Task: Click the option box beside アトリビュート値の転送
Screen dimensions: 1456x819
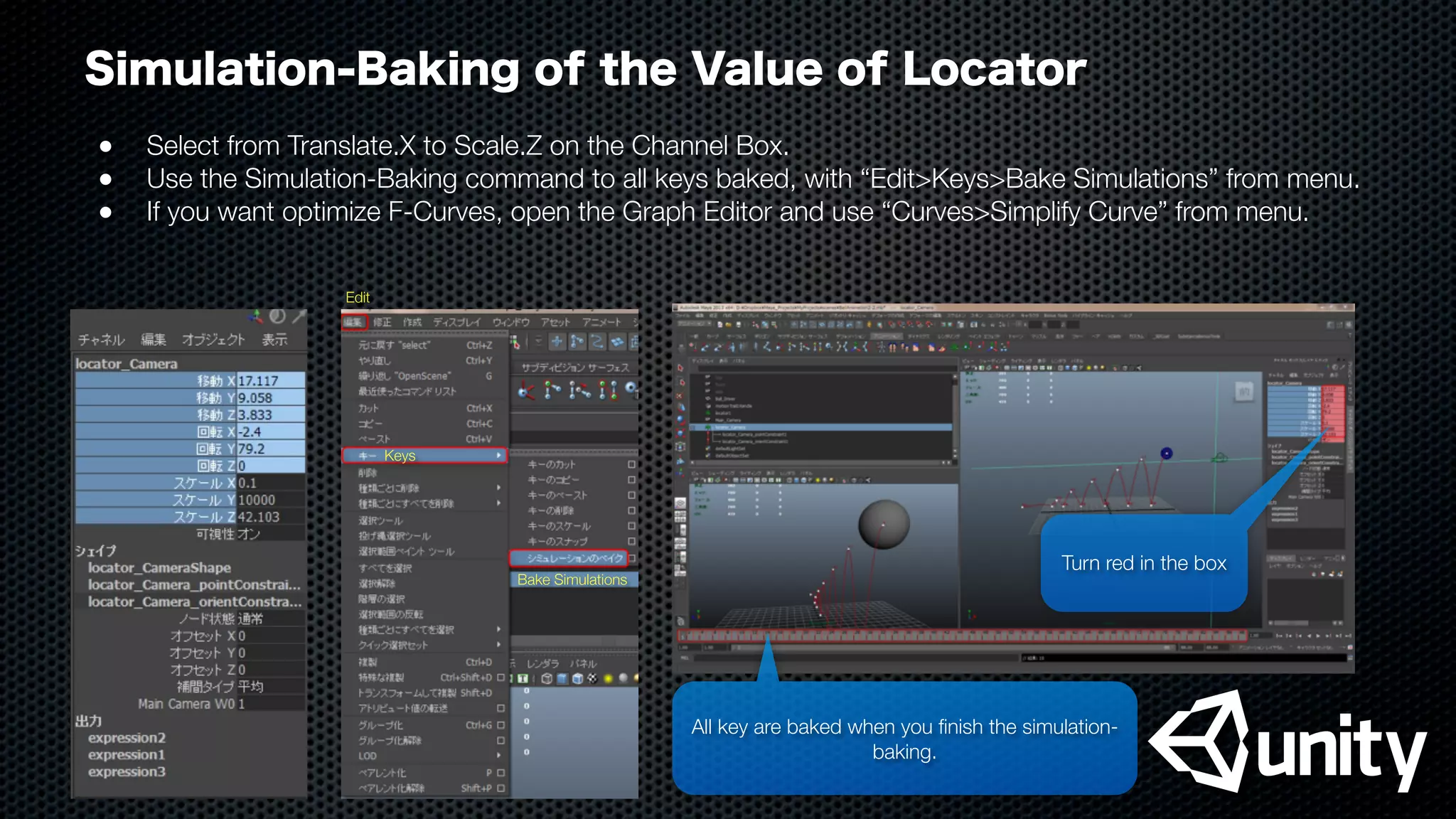Action: point(500,709)
